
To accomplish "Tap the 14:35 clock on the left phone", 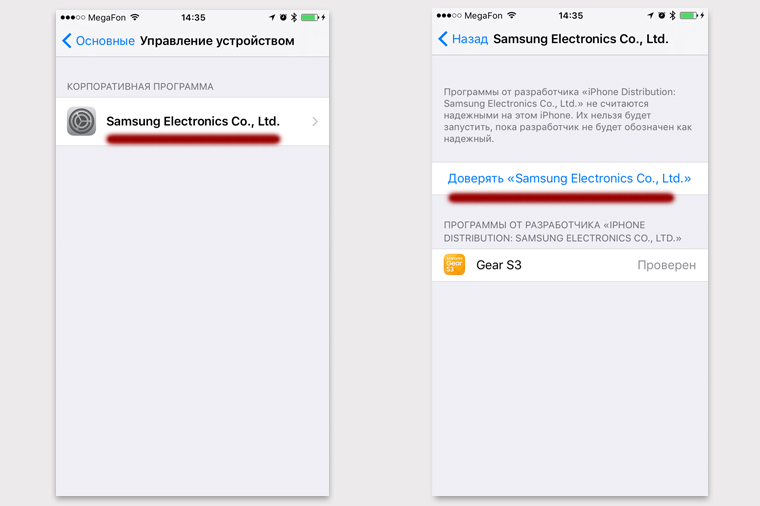I will coord(193,17).
